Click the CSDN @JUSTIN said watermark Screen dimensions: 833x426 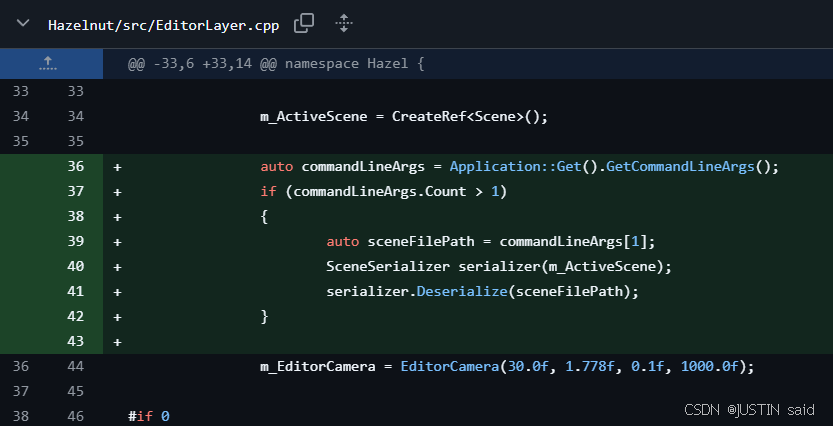[x=751, y=410]
